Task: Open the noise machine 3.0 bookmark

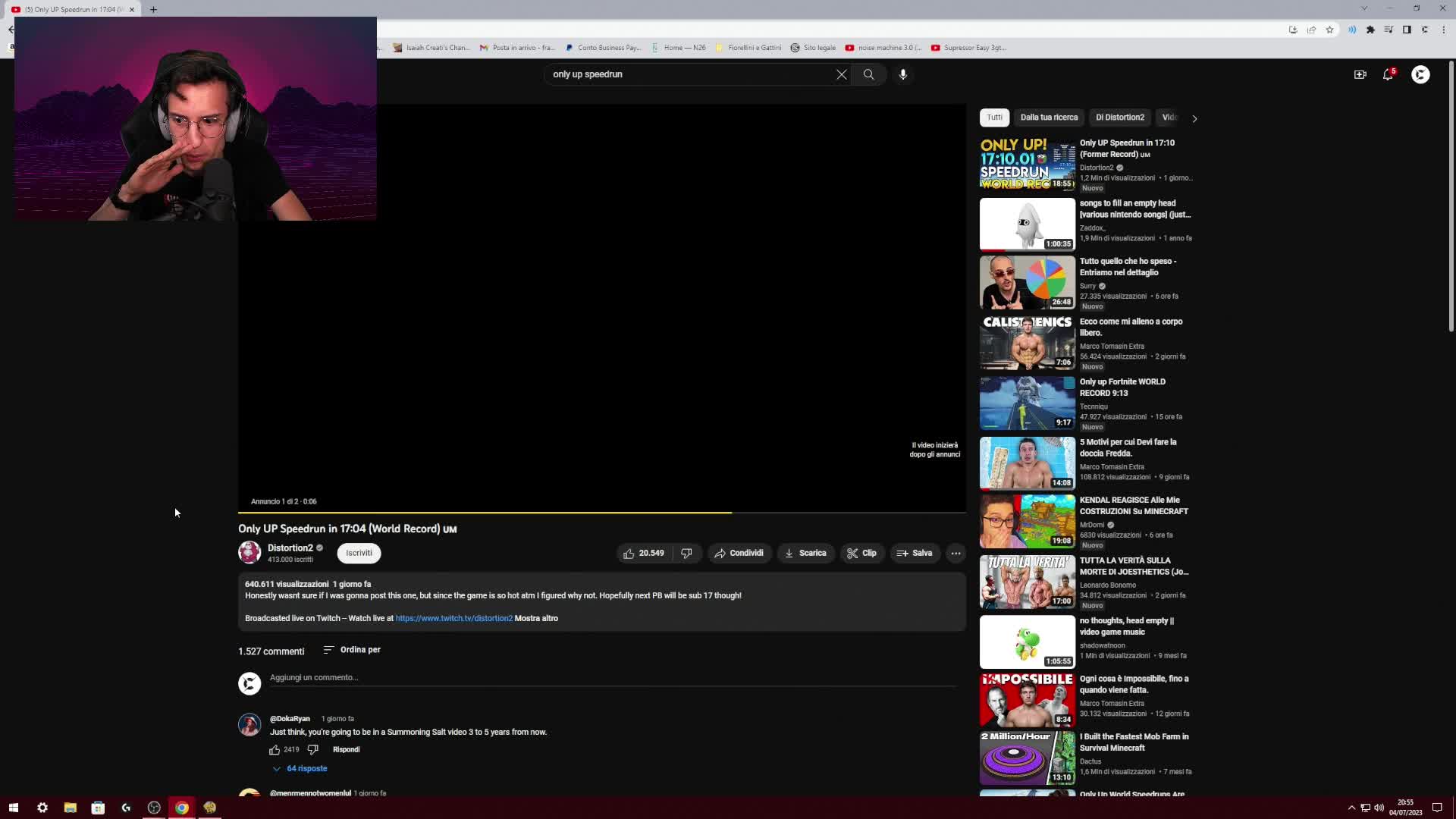Action: [x=883, y=48]
